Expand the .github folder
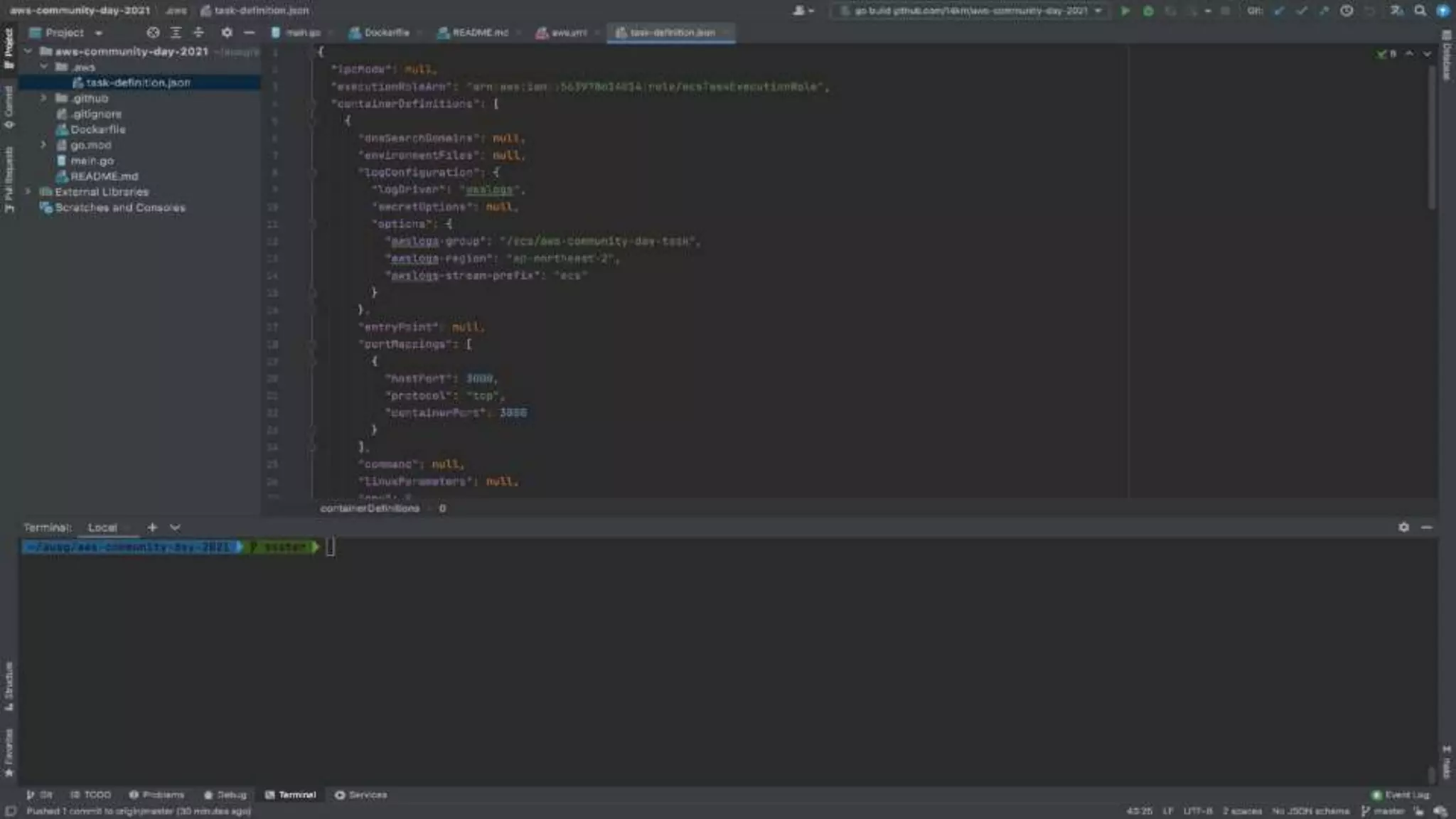This screenshot has width=1456, height=819. pos(43,98)
